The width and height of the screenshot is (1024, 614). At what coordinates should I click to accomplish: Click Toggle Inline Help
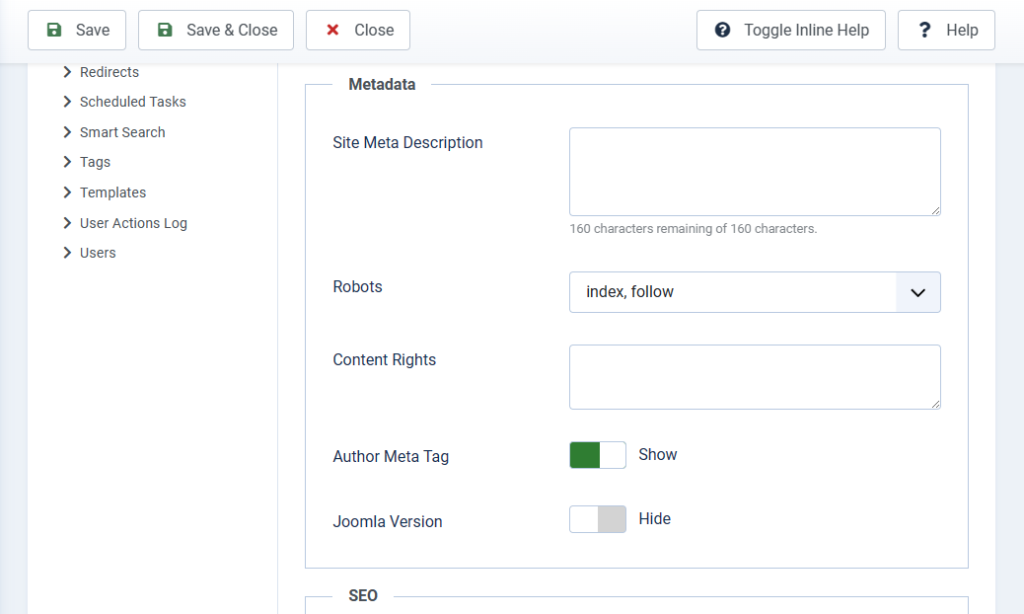coord(790,30)
